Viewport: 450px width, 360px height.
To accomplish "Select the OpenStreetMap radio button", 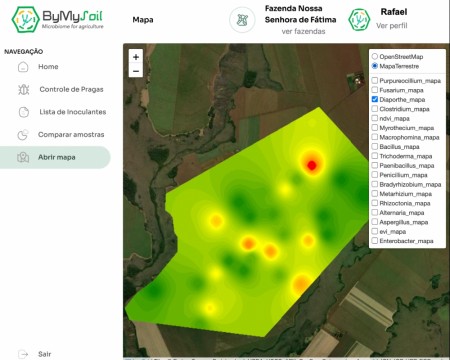I will coord(375,56).
